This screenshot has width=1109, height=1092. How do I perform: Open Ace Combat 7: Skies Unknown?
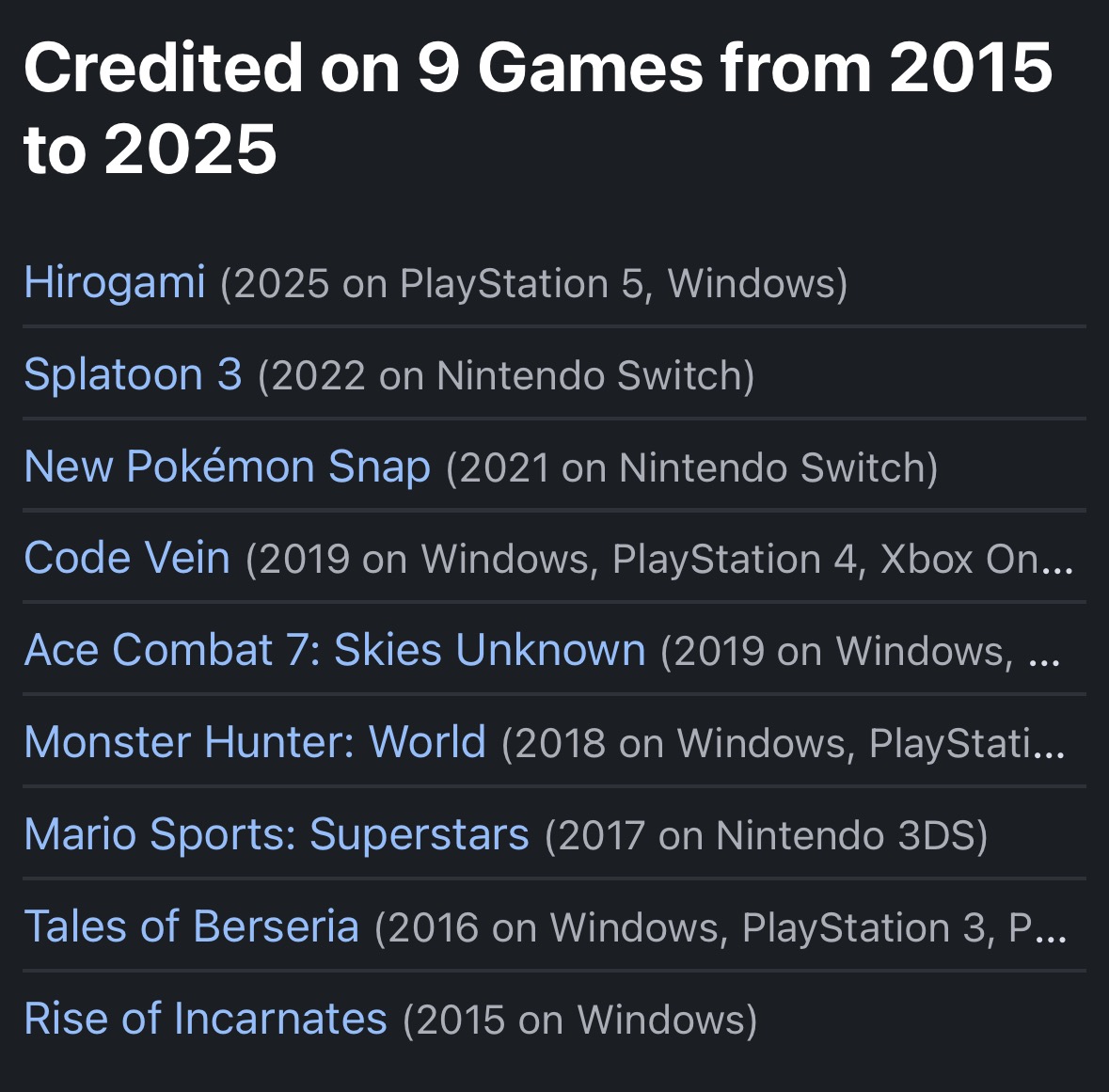[335, 650]
